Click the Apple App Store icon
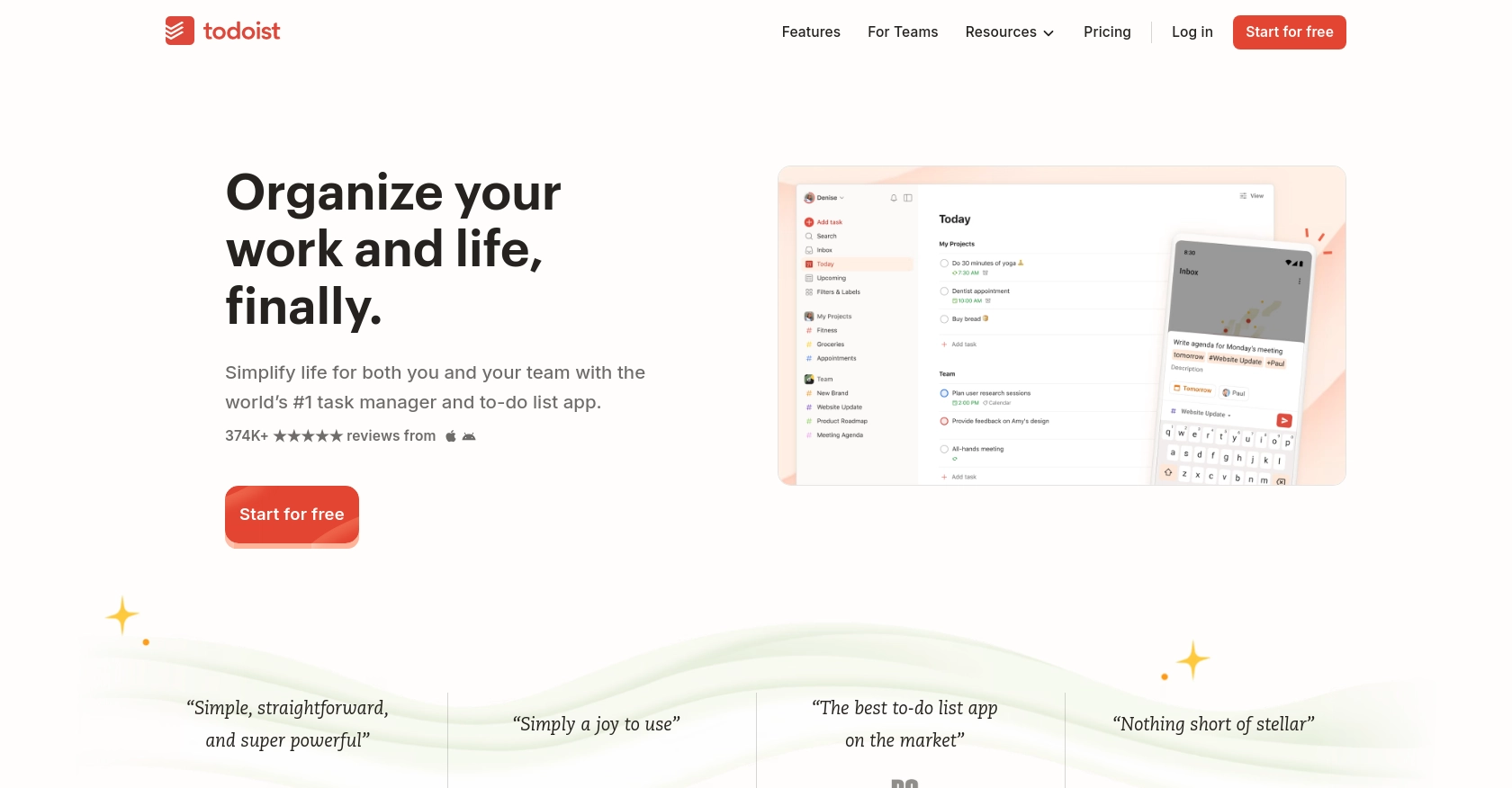This screenshot has height=788, width=1512. click(451, 436)
